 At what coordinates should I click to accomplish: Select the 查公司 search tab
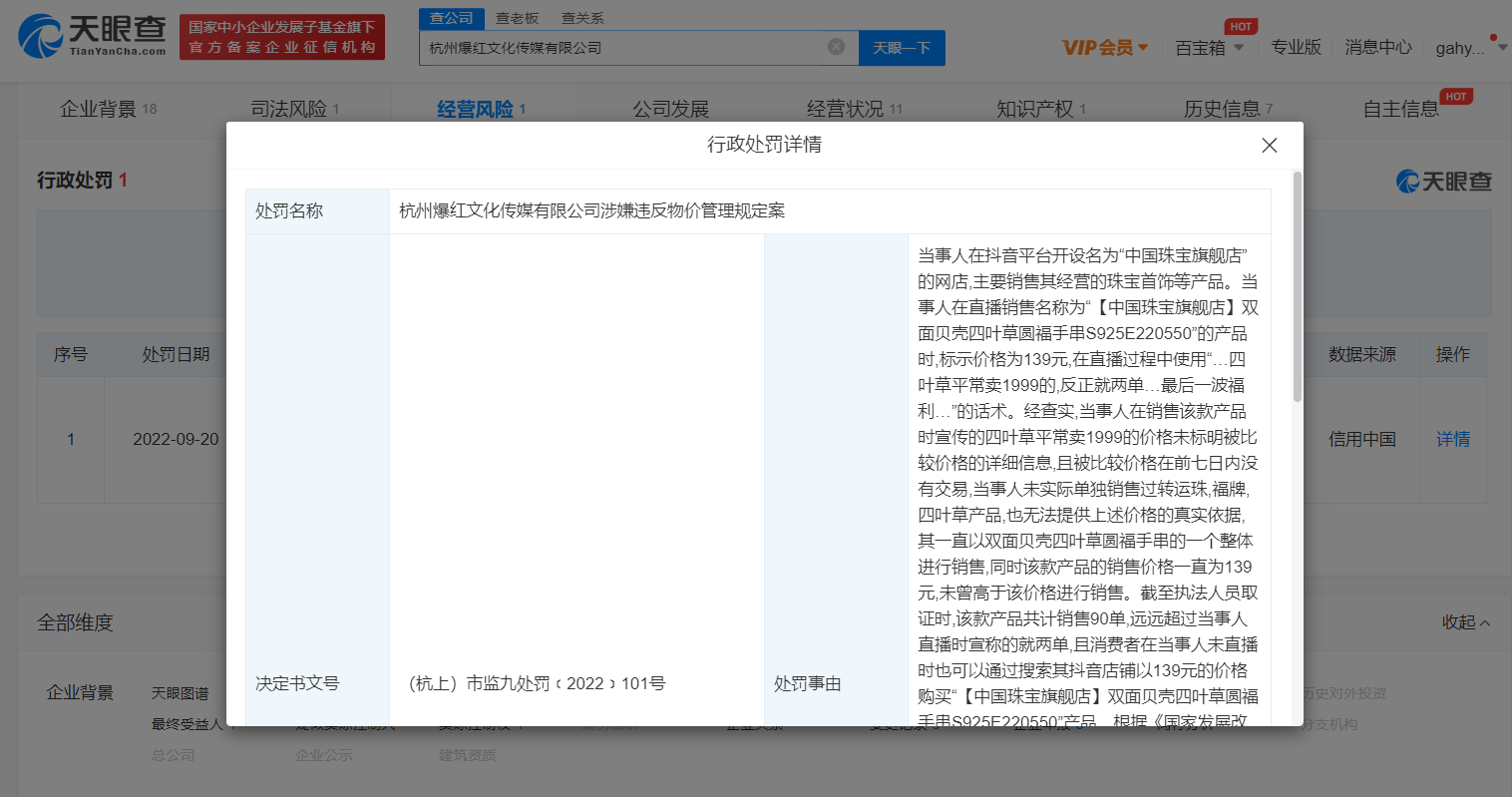(452, 18)
